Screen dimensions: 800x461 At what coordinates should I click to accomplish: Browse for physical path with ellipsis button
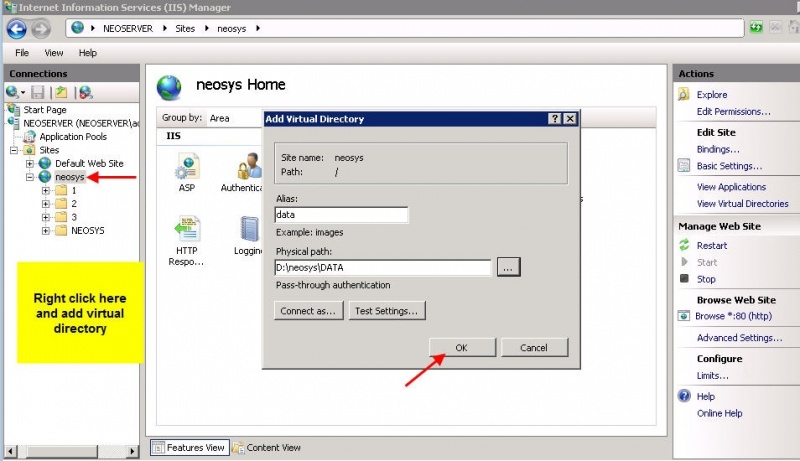pyautogui.click(x=508, y=267)
